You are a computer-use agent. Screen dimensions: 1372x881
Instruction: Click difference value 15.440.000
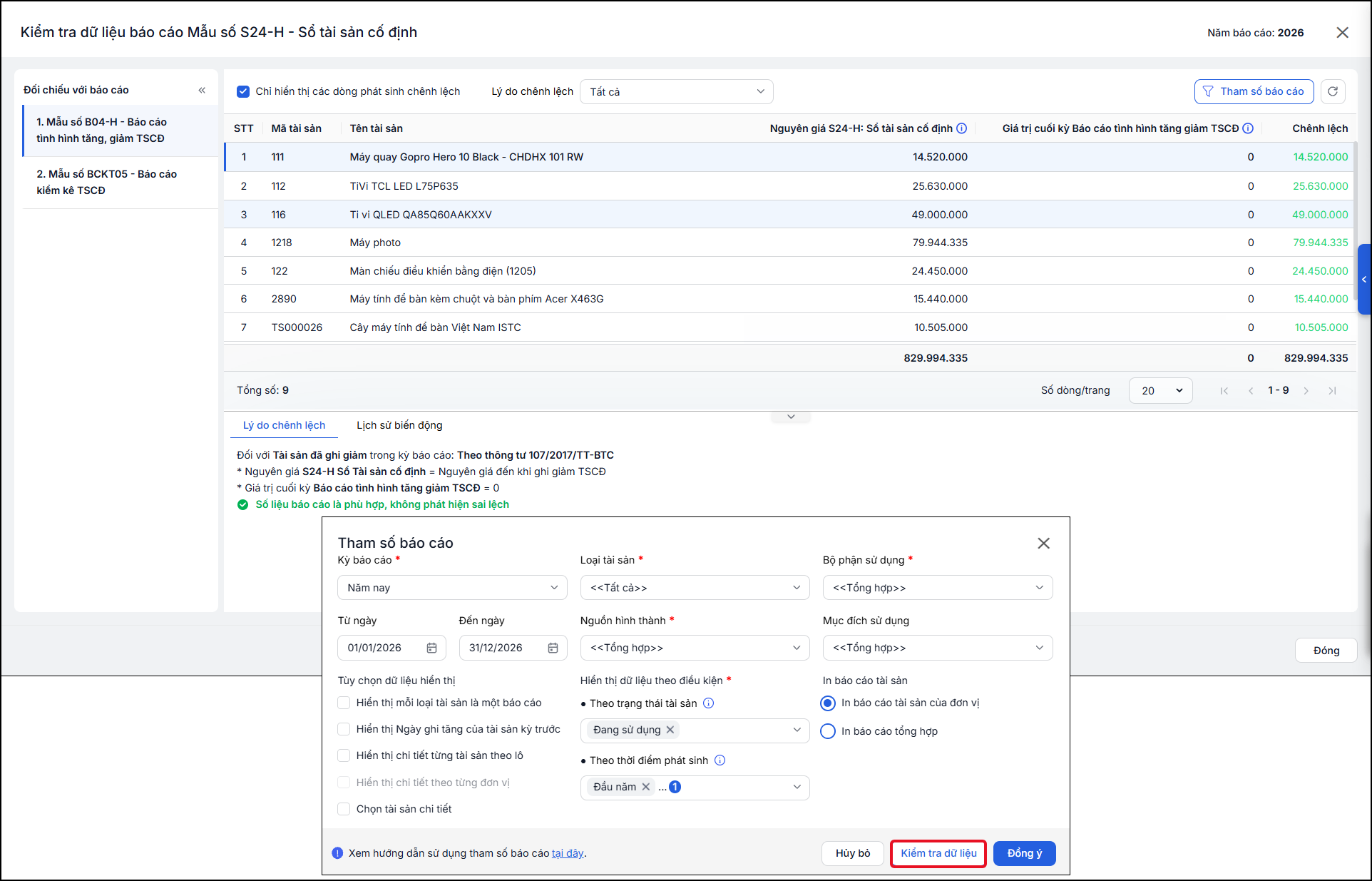[x=1321, y=299]
